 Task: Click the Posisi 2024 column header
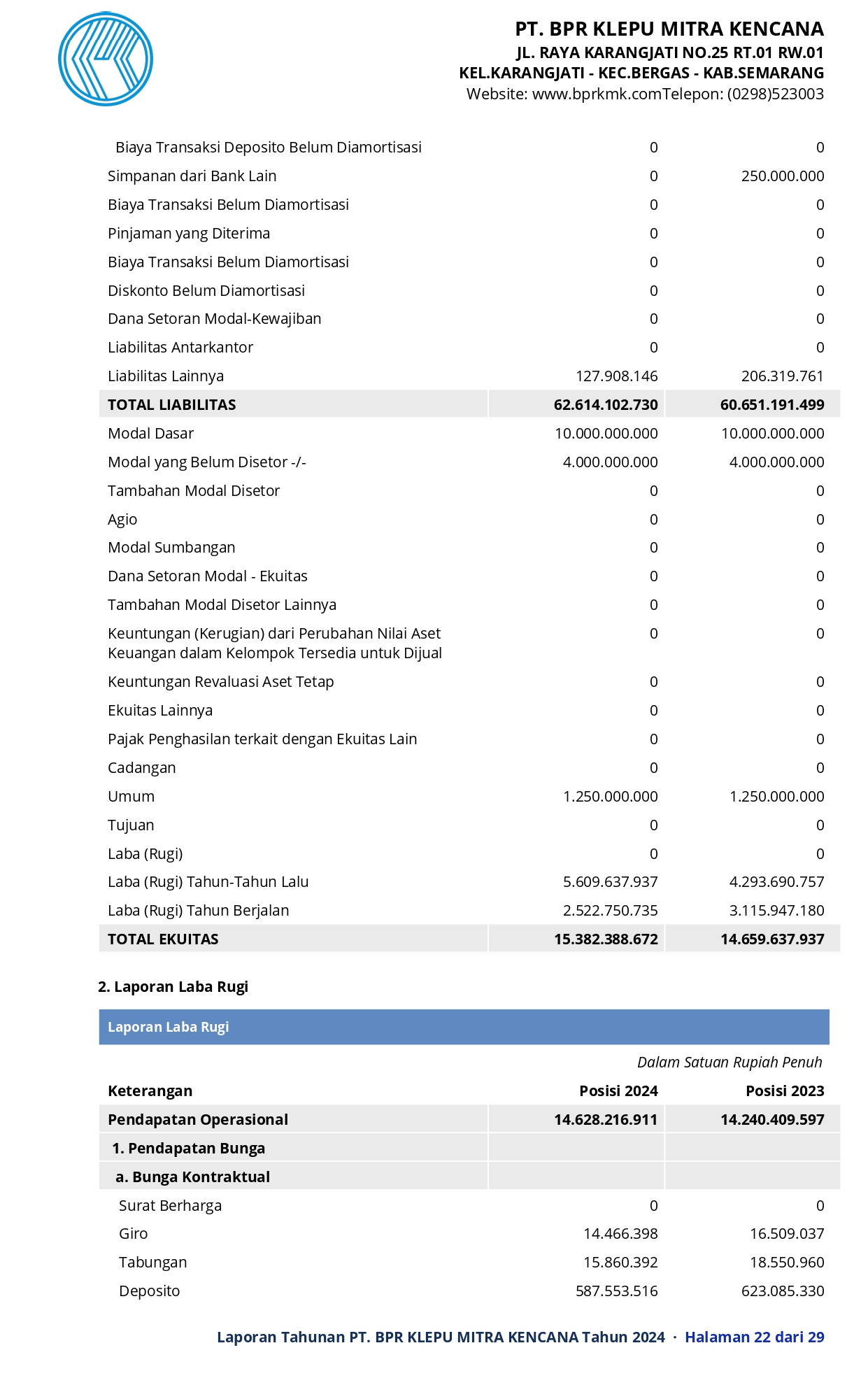pos(618,1091)
